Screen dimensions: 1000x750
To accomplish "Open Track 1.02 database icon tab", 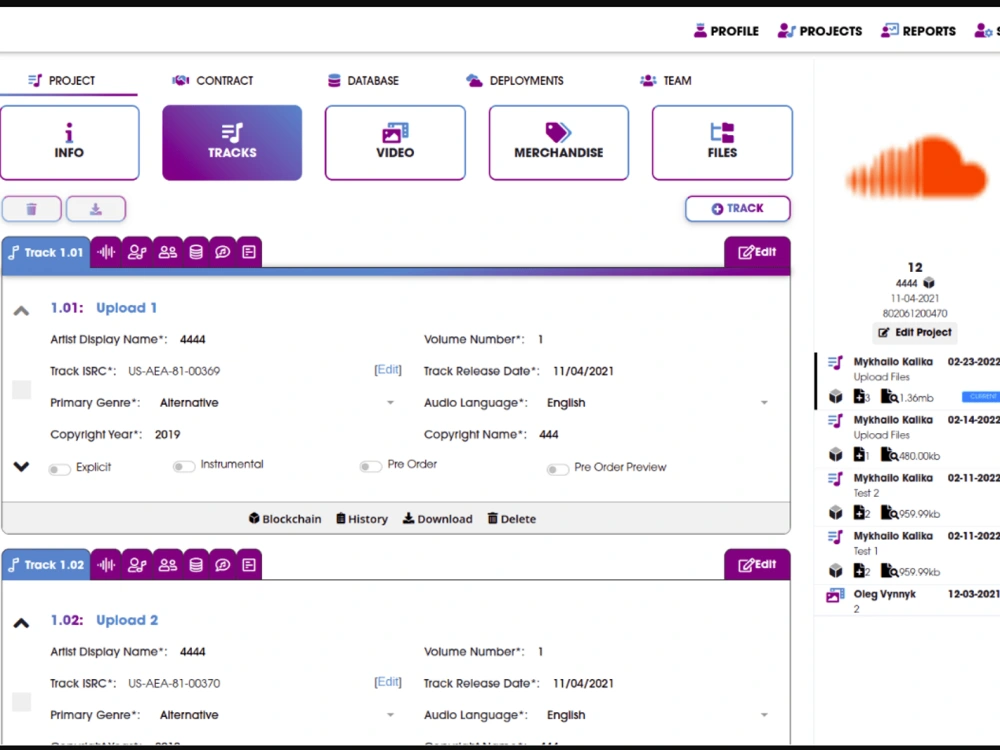I will coord(196,564).
